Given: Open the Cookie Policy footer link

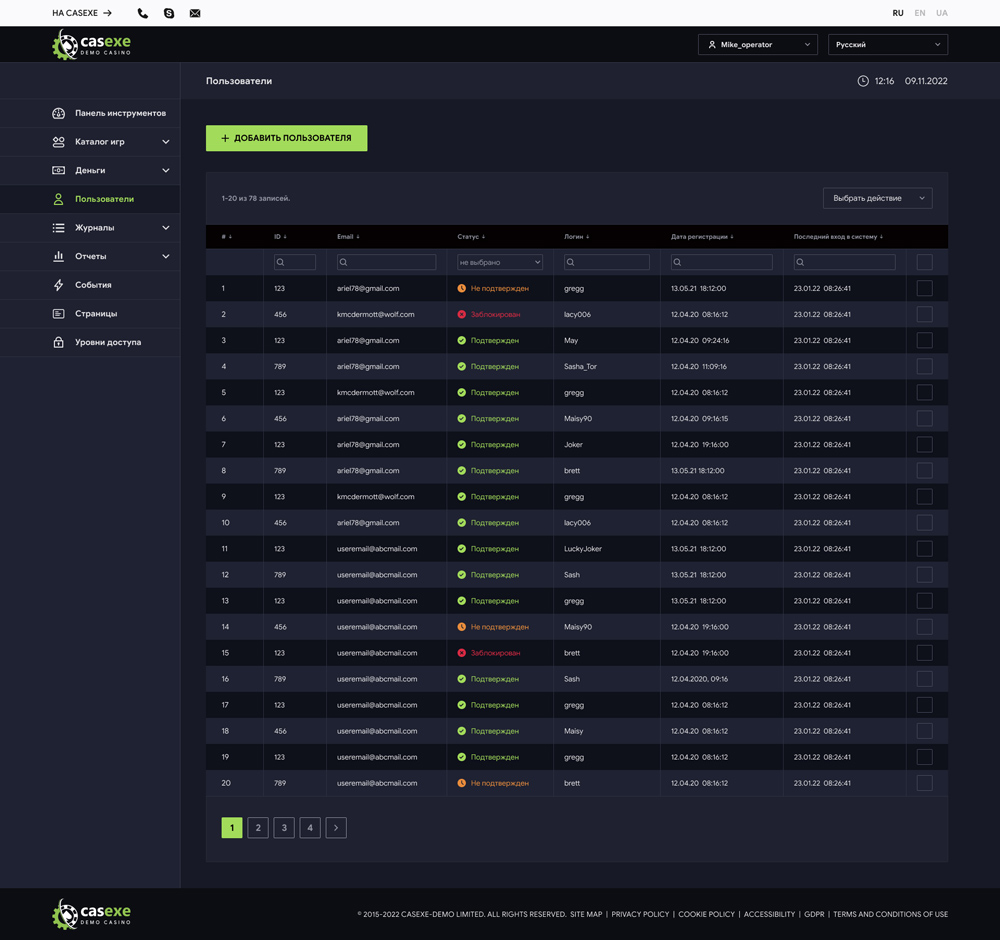Looking at the screenshot, I should [707, 914].
